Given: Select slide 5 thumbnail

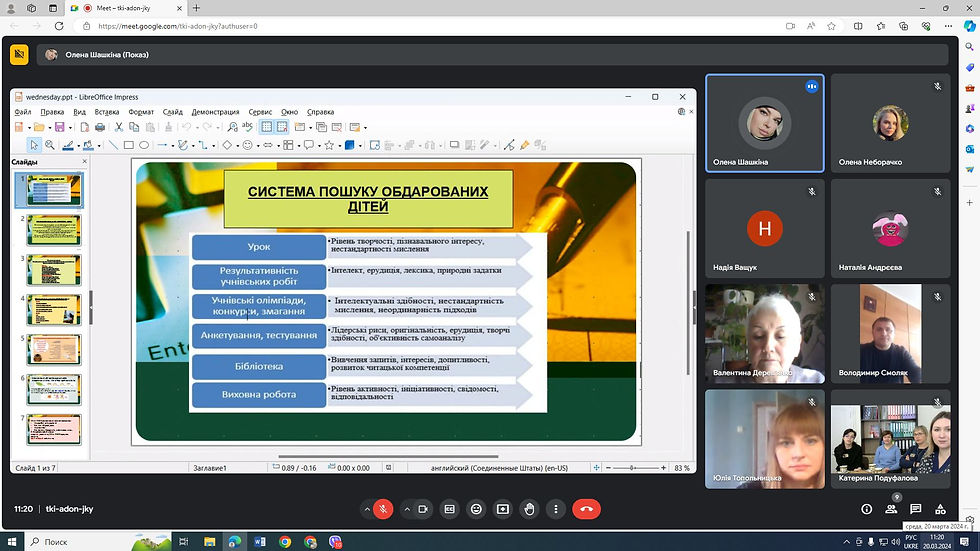Looking at the screenshot, I should click(x=54, y=350).
